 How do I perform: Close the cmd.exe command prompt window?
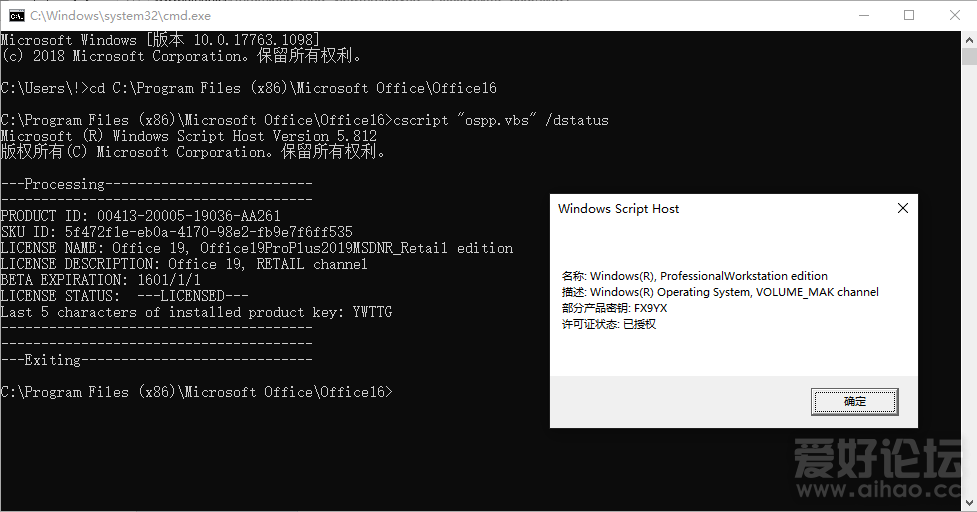click(954, 16)
